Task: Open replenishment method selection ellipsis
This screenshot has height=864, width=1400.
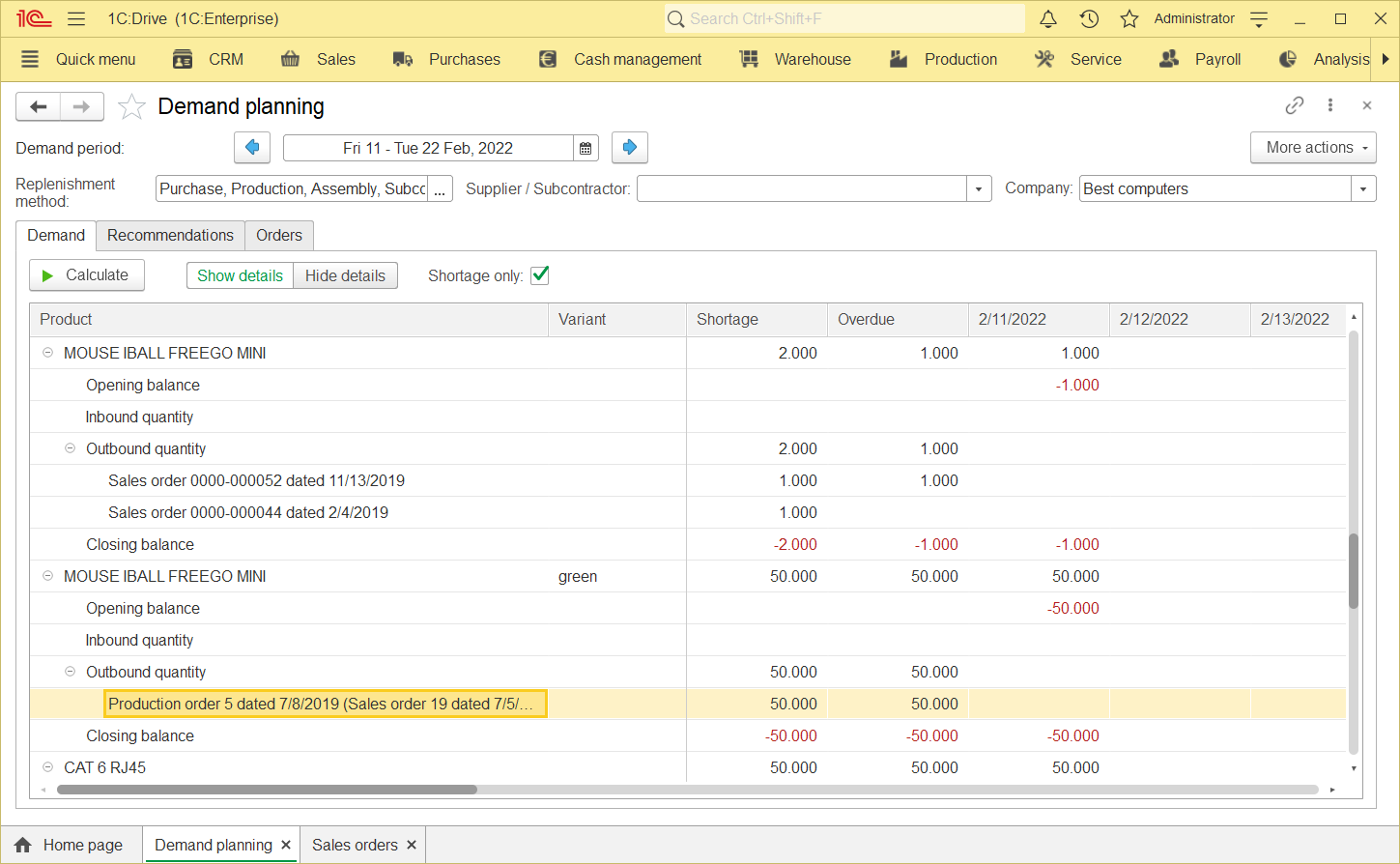Action: point(440,189)
